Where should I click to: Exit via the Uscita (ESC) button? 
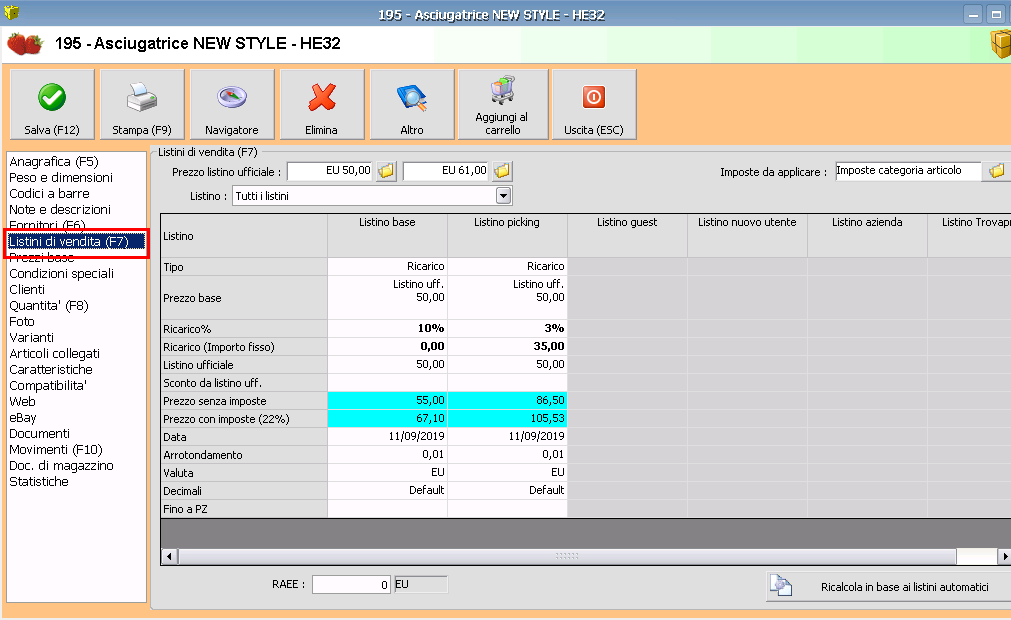coord(593,105)
